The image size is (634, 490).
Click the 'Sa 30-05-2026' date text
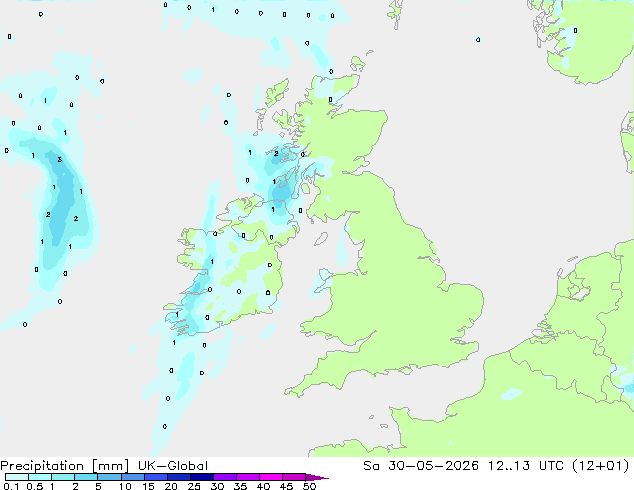click(421, 466)
